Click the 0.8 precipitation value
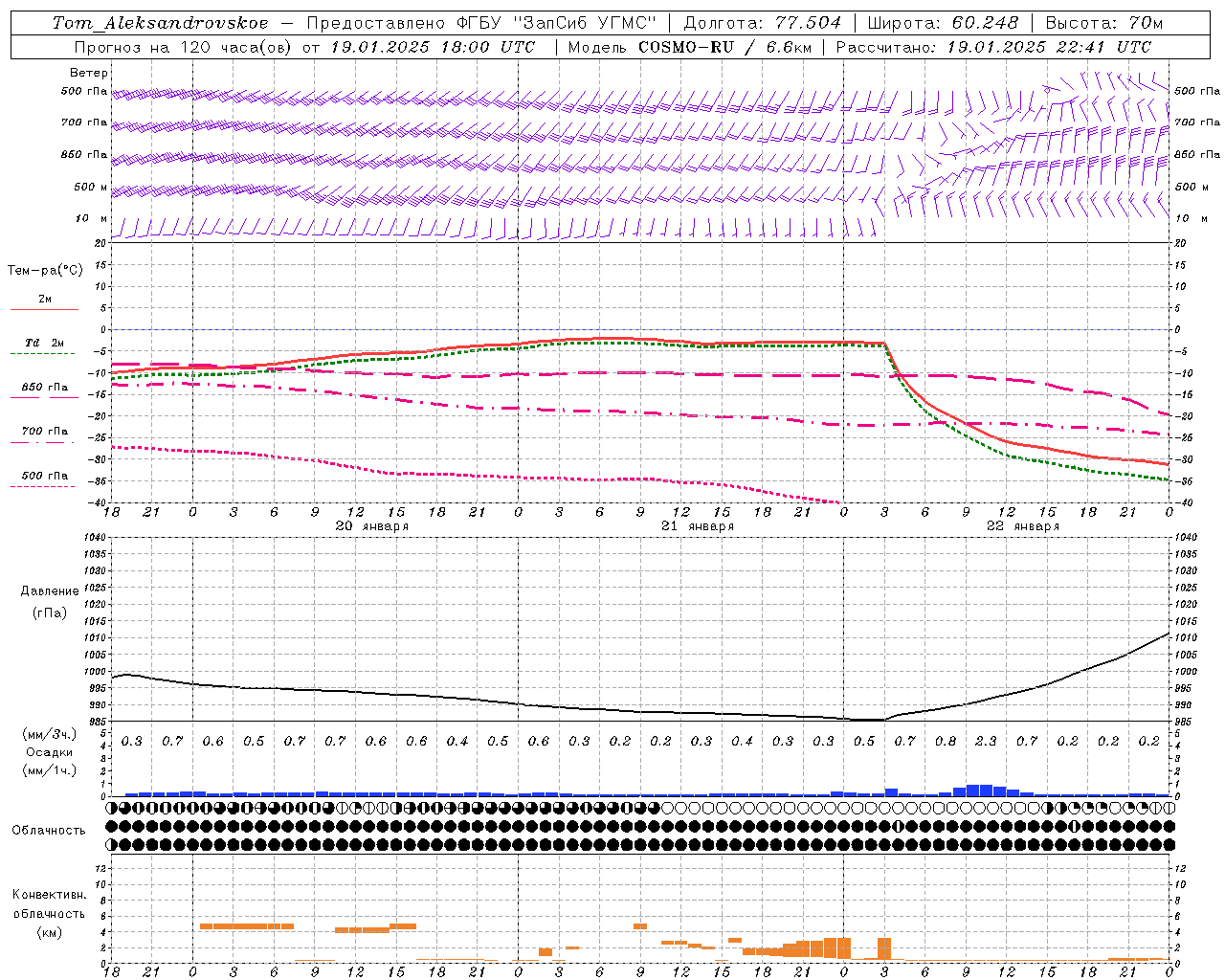Viewport: 1225px width, 980px height. click(x=946, y=742)
